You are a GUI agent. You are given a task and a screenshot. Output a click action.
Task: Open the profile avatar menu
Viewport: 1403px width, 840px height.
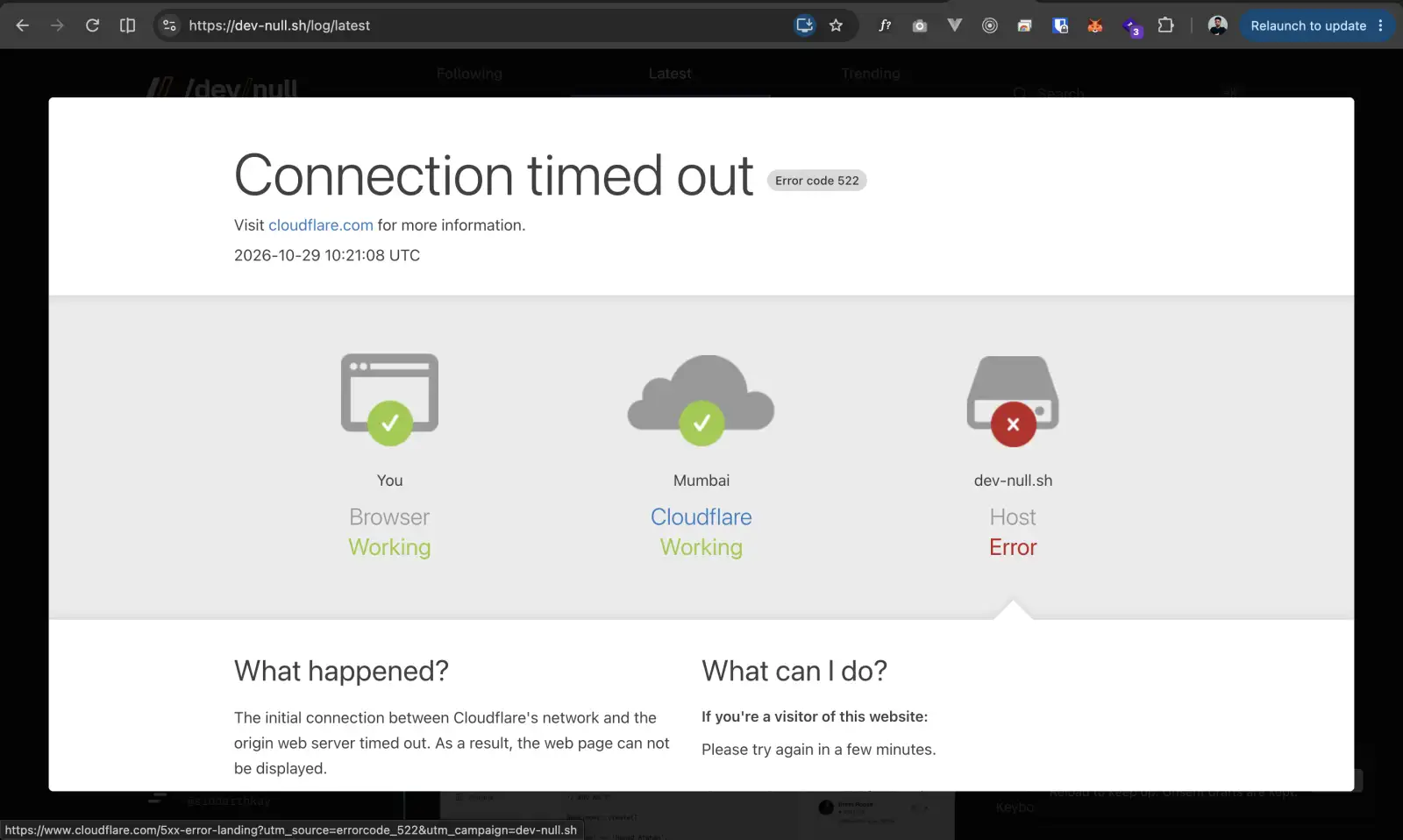pyautogui.click(x=1217, y=25)
